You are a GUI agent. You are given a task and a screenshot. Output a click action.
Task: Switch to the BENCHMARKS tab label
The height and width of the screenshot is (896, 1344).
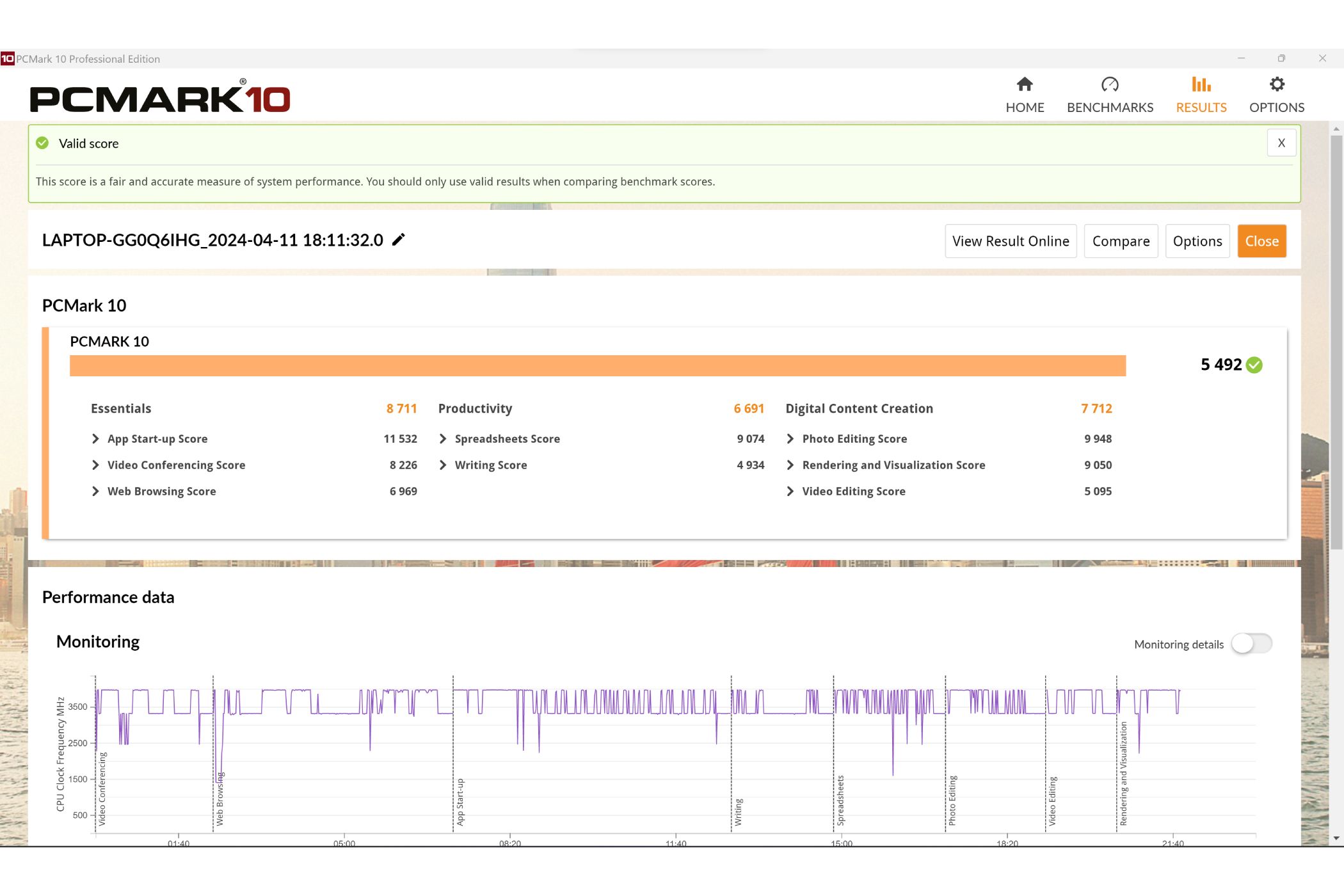tap(1110, 108)
